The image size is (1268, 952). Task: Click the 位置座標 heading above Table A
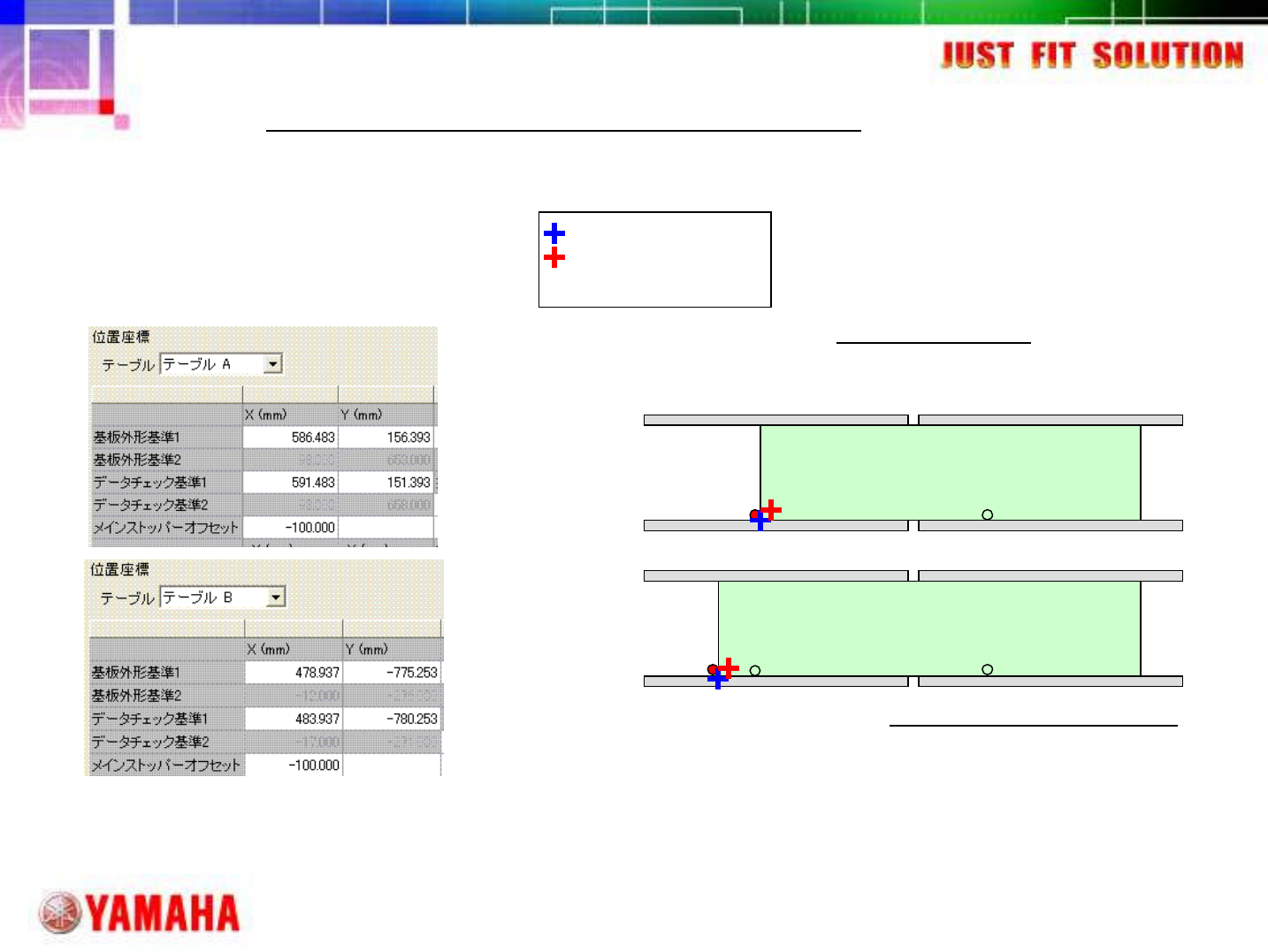(121, 337)
